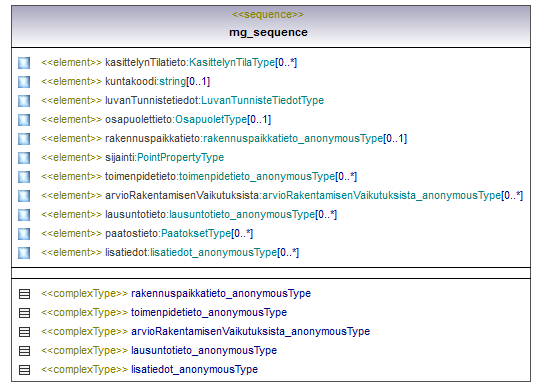541x386 pixels.
Task: Click the element icon beside lausuntotieto element
Action: [x=24, y=215]
